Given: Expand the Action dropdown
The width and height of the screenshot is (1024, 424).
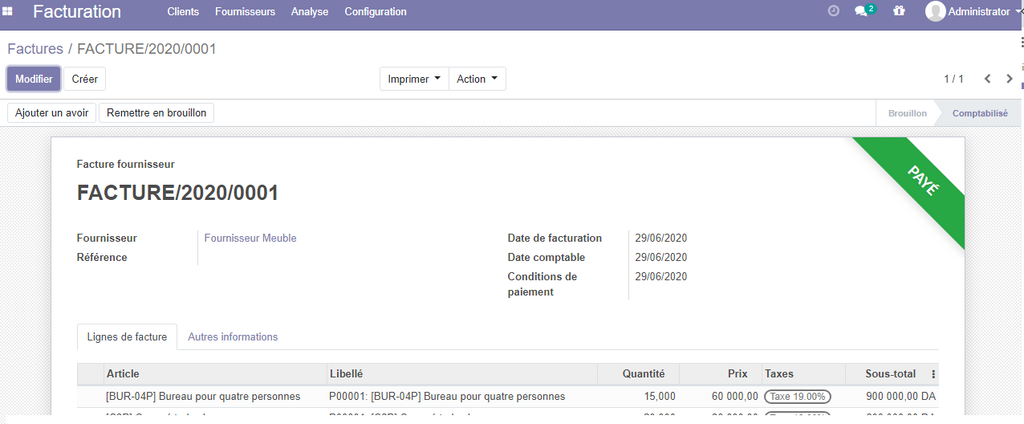Looking at the screenshot, I should pos(477,79).
